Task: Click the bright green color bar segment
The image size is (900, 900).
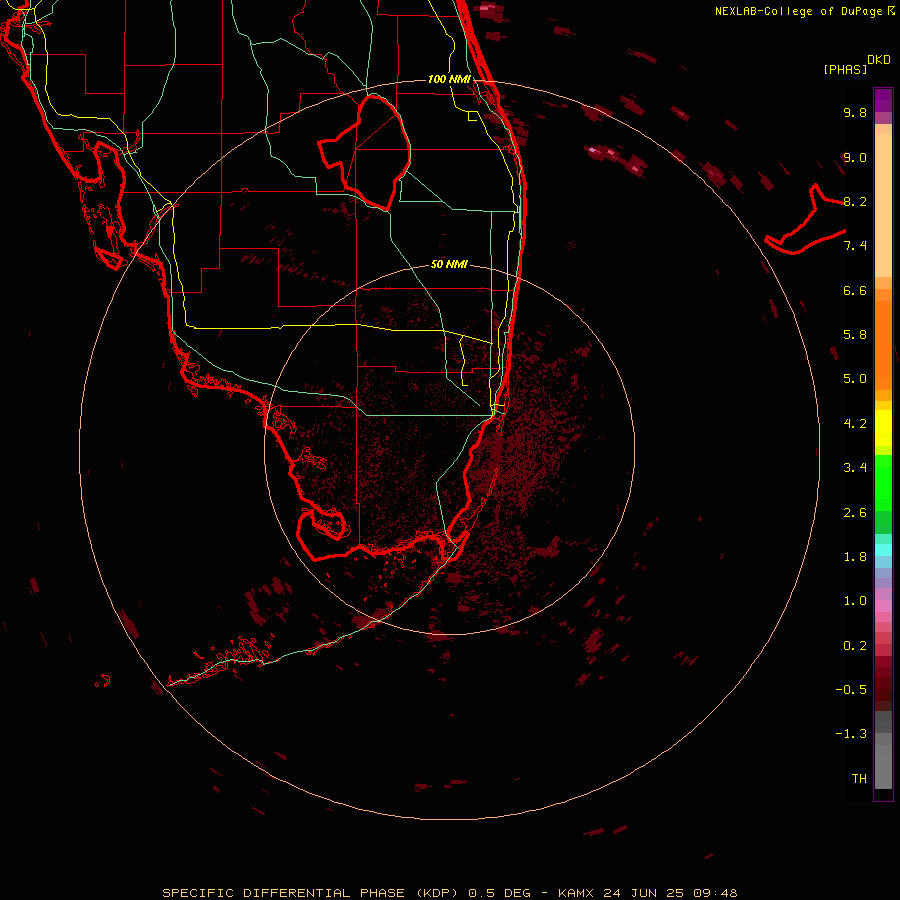Action: tap(883, 483)
